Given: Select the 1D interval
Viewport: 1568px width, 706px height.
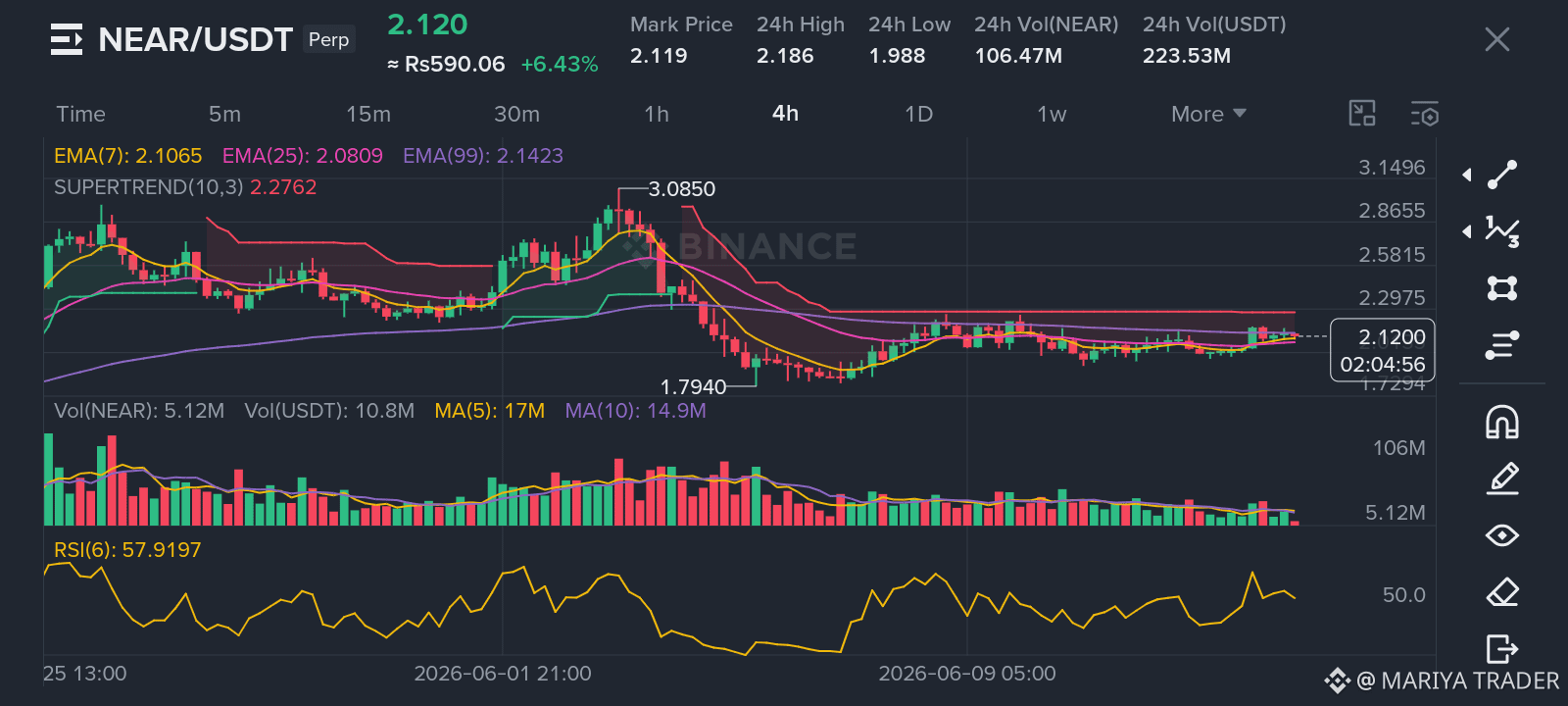Looking at the screenshot, I should coord(918,114).
